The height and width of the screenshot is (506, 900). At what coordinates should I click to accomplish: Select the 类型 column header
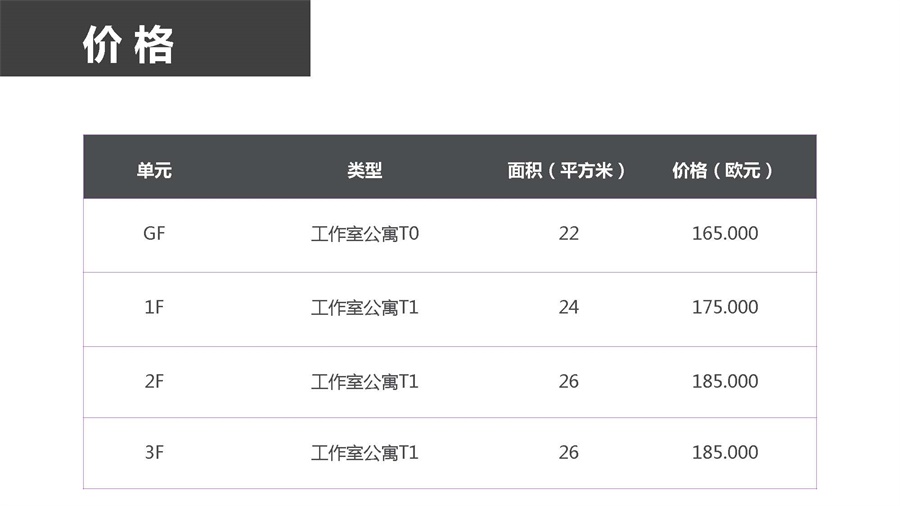click(364, 170)
